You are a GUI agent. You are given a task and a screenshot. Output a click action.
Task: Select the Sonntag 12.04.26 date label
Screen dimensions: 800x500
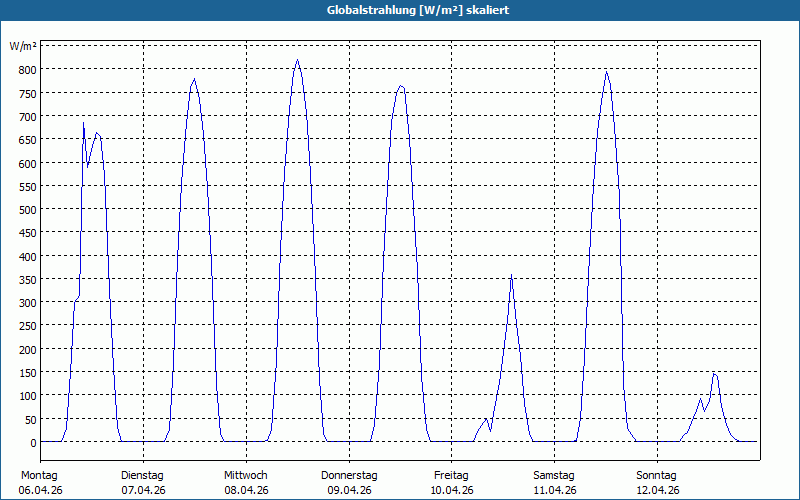(657, 483)
